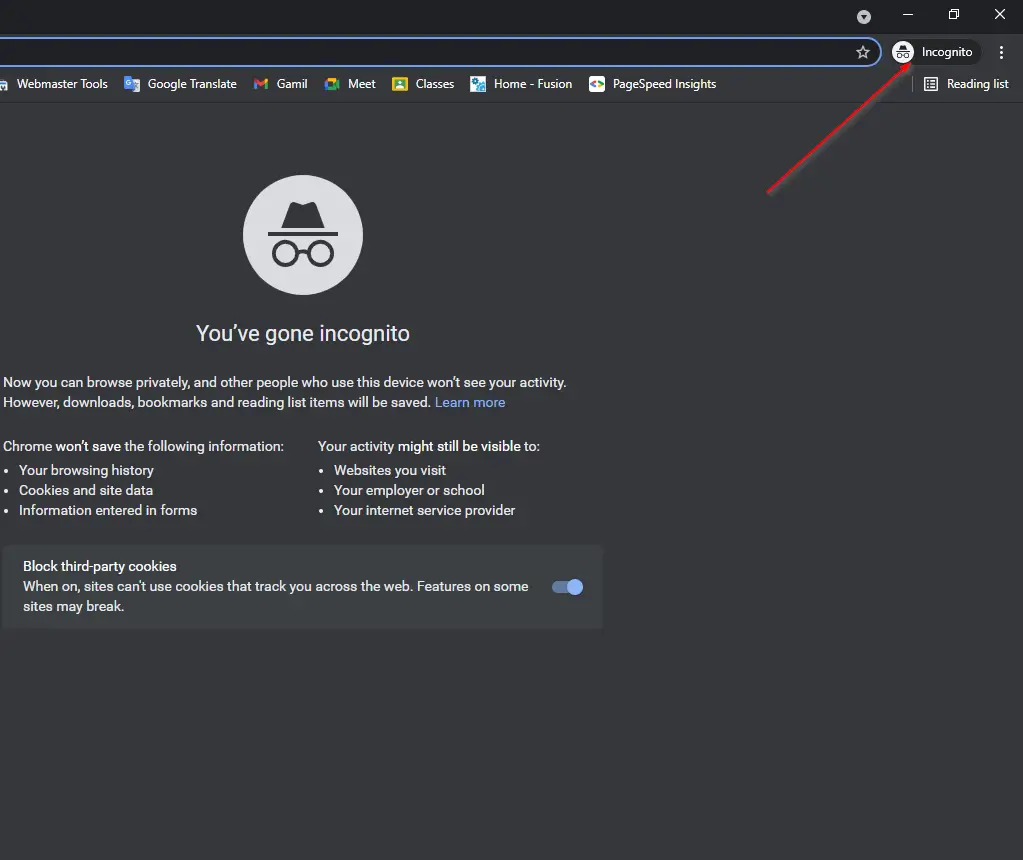Restore down the Chrome window

point(954,14)
